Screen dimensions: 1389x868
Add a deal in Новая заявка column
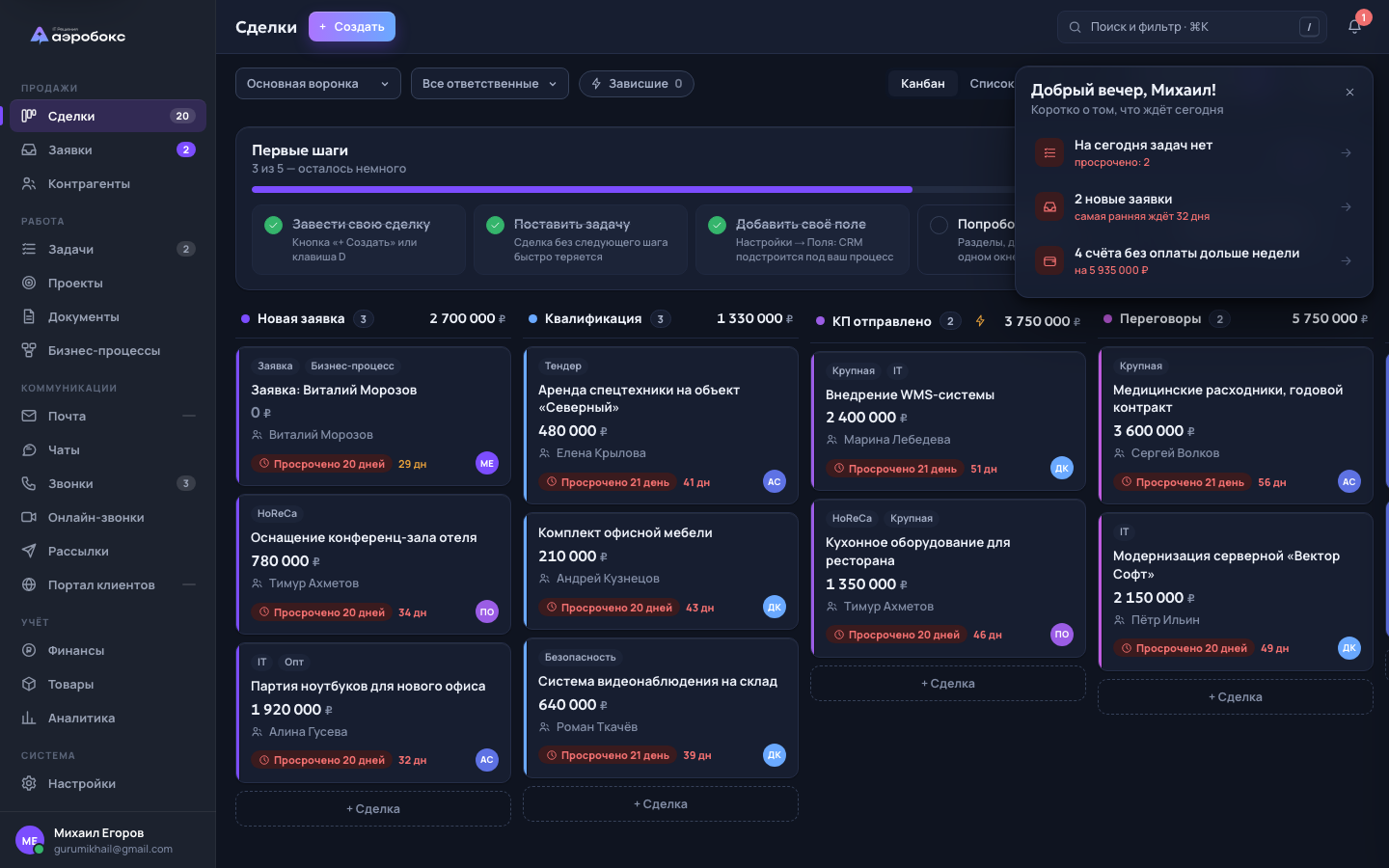point(373,809)
